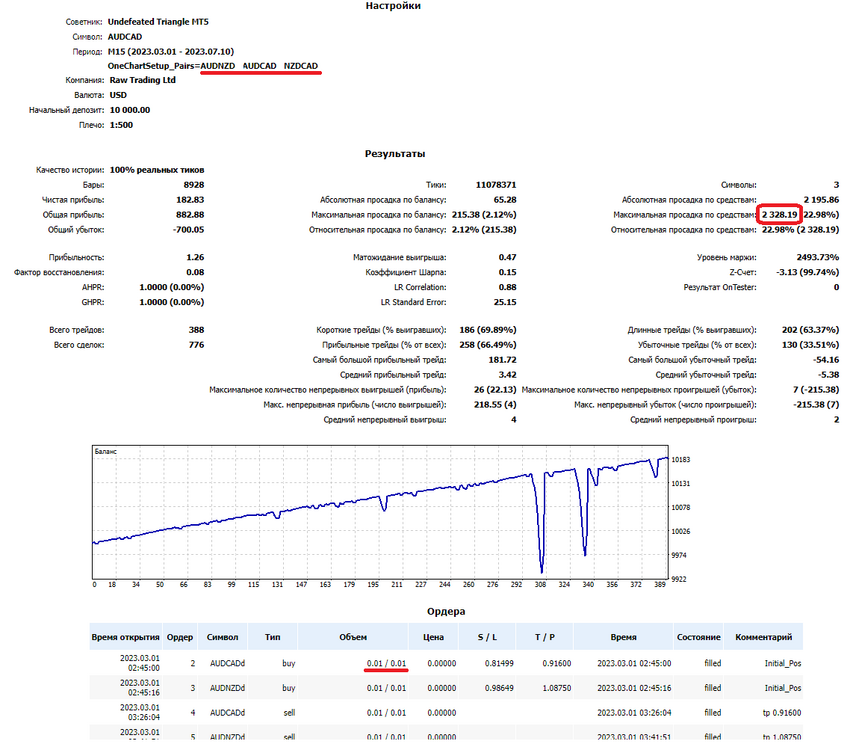
Task: Click the net profit value 182.83
Action: [x=190, y=200]
